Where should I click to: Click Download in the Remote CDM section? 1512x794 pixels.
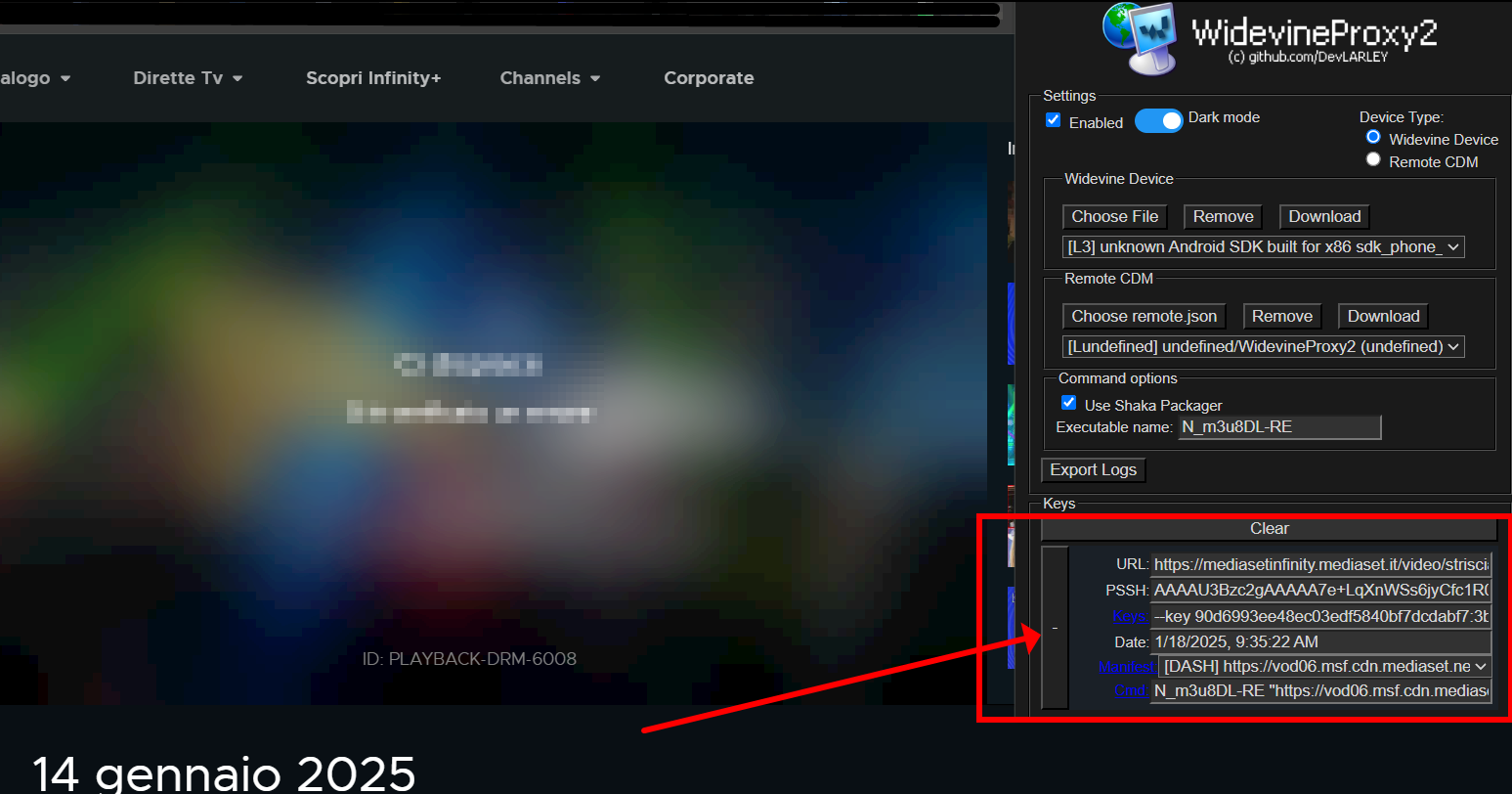point(1383,317)
